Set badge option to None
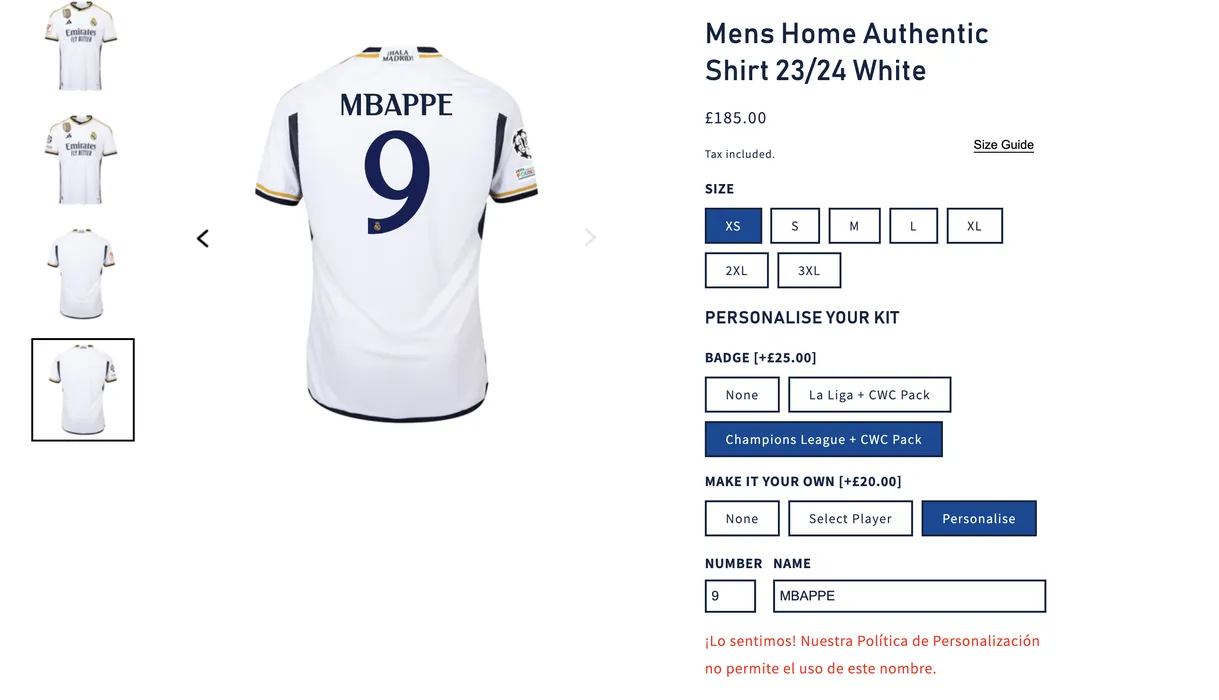Image resolution: width=1219 pixels, height=700 pixels. pyautogui.click(x=742, y=395)
